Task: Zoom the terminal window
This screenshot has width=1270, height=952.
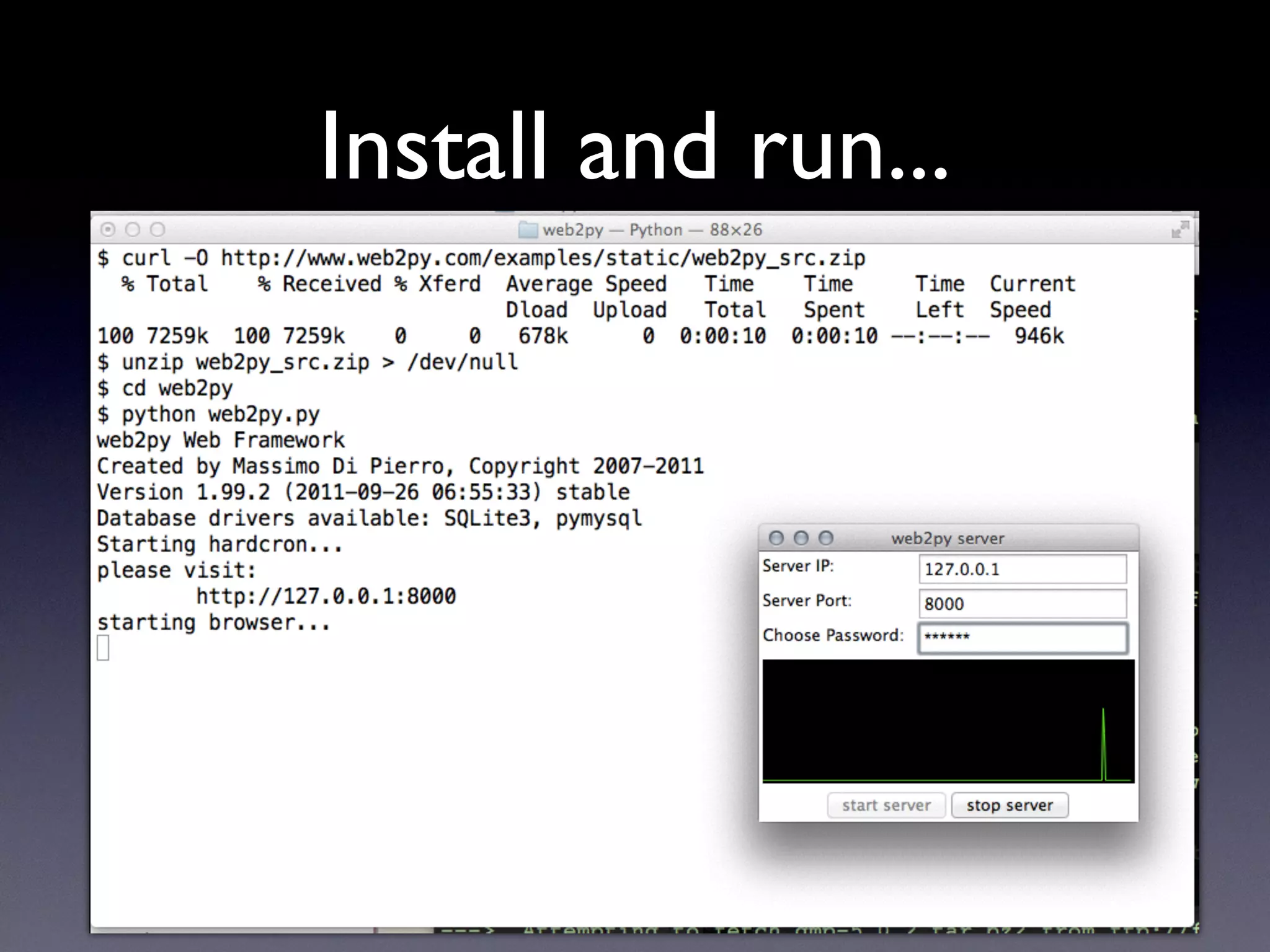Action: tap(158, 230)
